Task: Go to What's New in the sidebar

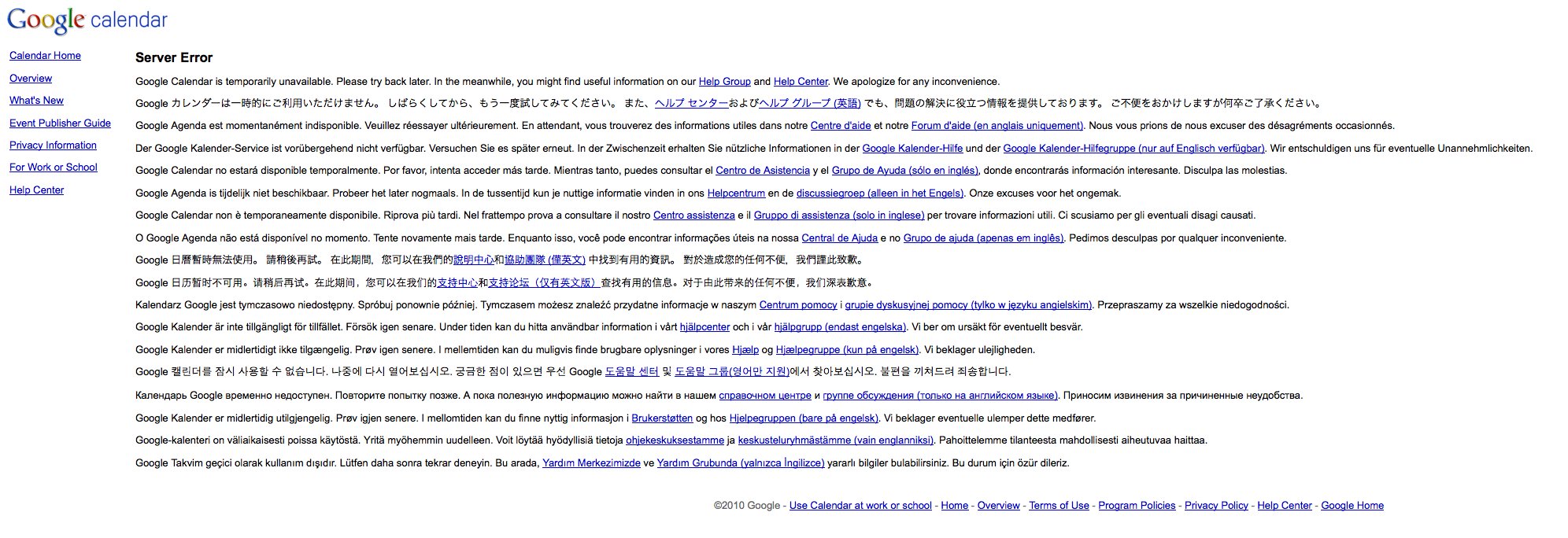Action: pyautogui.click(x=36, y=101)
